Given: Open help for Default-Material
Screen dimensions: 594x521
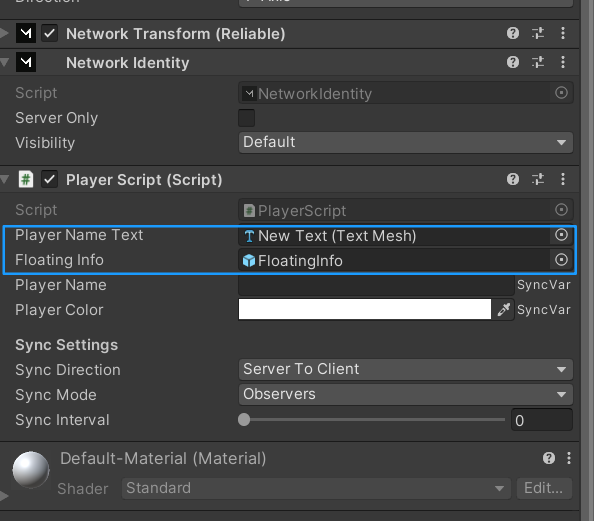Looking at the screenshot, I should (x=549, y=458).
